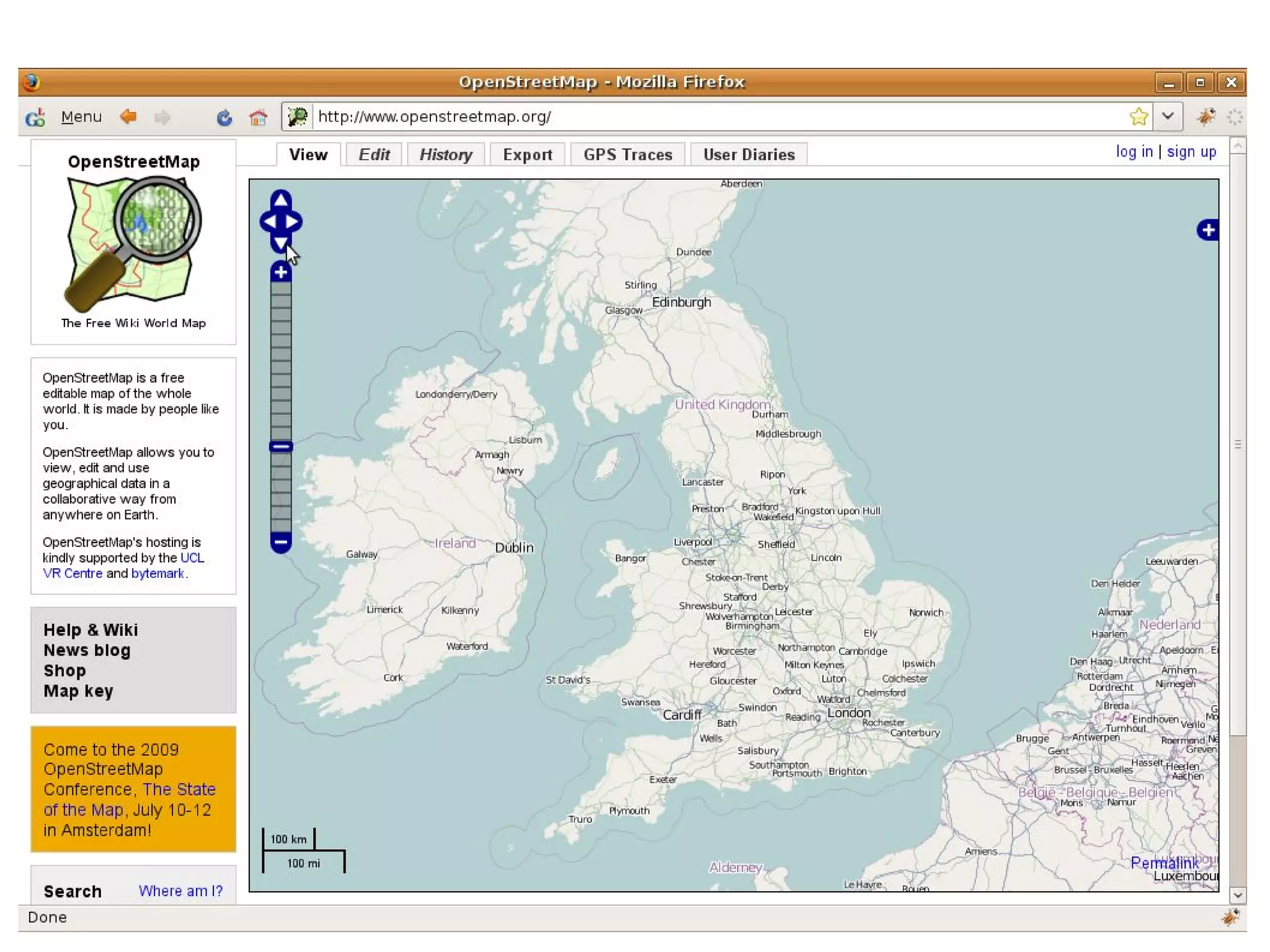The image size is (1270, 952).
Task: Pan the map south with down arrow
Action: pyautogui.click(x=281, y=243)
